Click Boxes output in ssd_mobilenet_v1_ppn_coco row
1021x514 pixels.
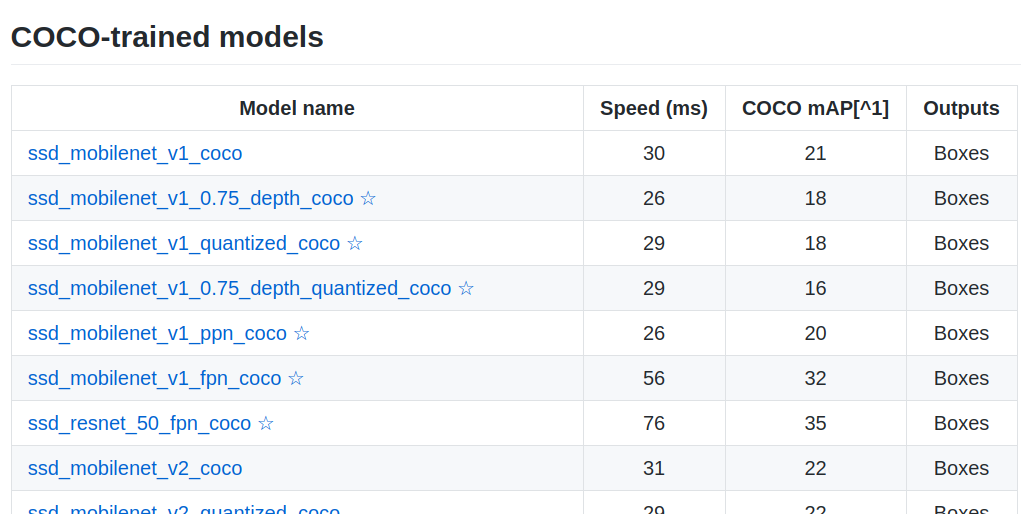961,333
